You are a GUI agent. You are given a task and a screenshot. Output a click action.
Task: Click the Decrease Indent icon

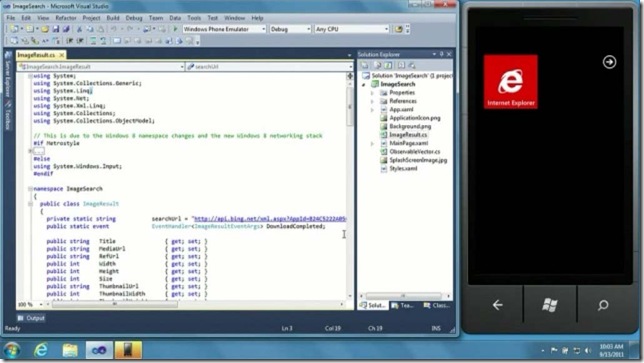pos(69,41)
